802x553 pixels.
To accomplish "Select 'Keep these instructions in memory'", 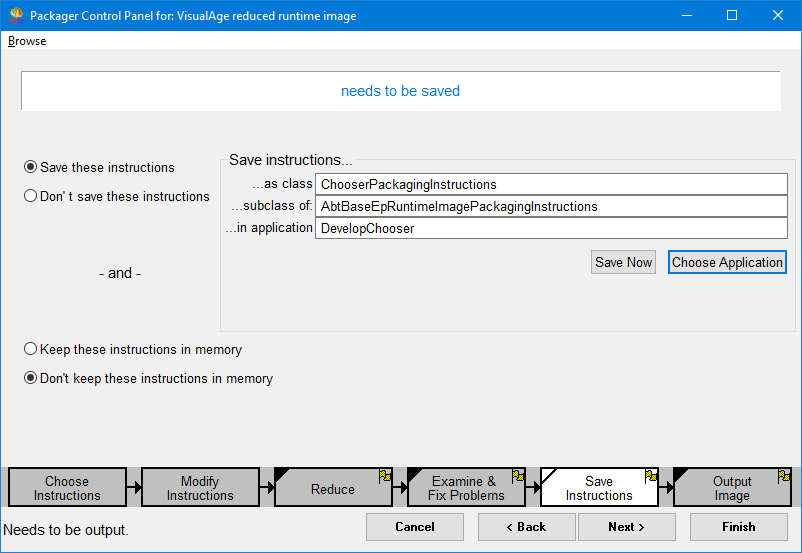I will coord(31,349).
